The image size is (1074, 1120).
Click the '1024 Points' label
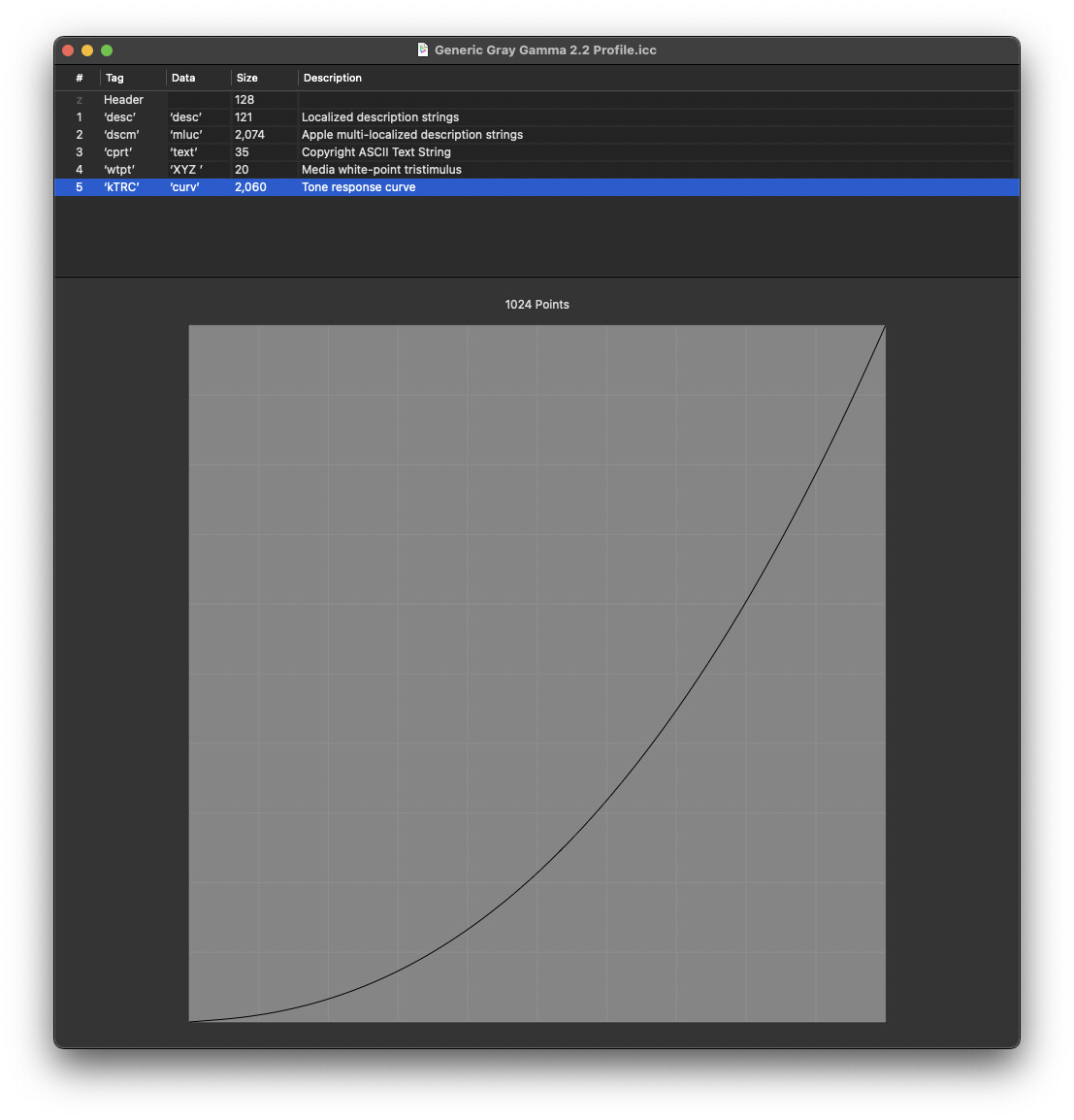(537, 305)
